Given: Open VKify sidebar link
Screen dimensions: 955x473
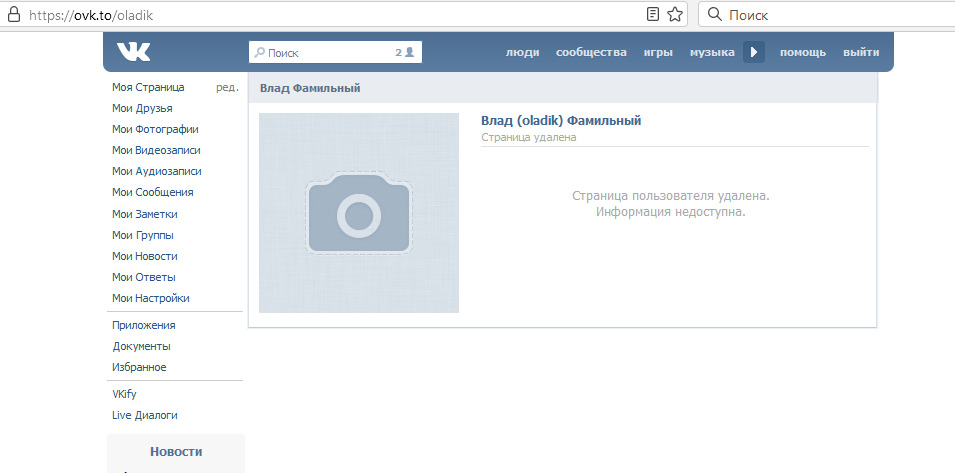Looking at the screenshot, I should [124, 394].
